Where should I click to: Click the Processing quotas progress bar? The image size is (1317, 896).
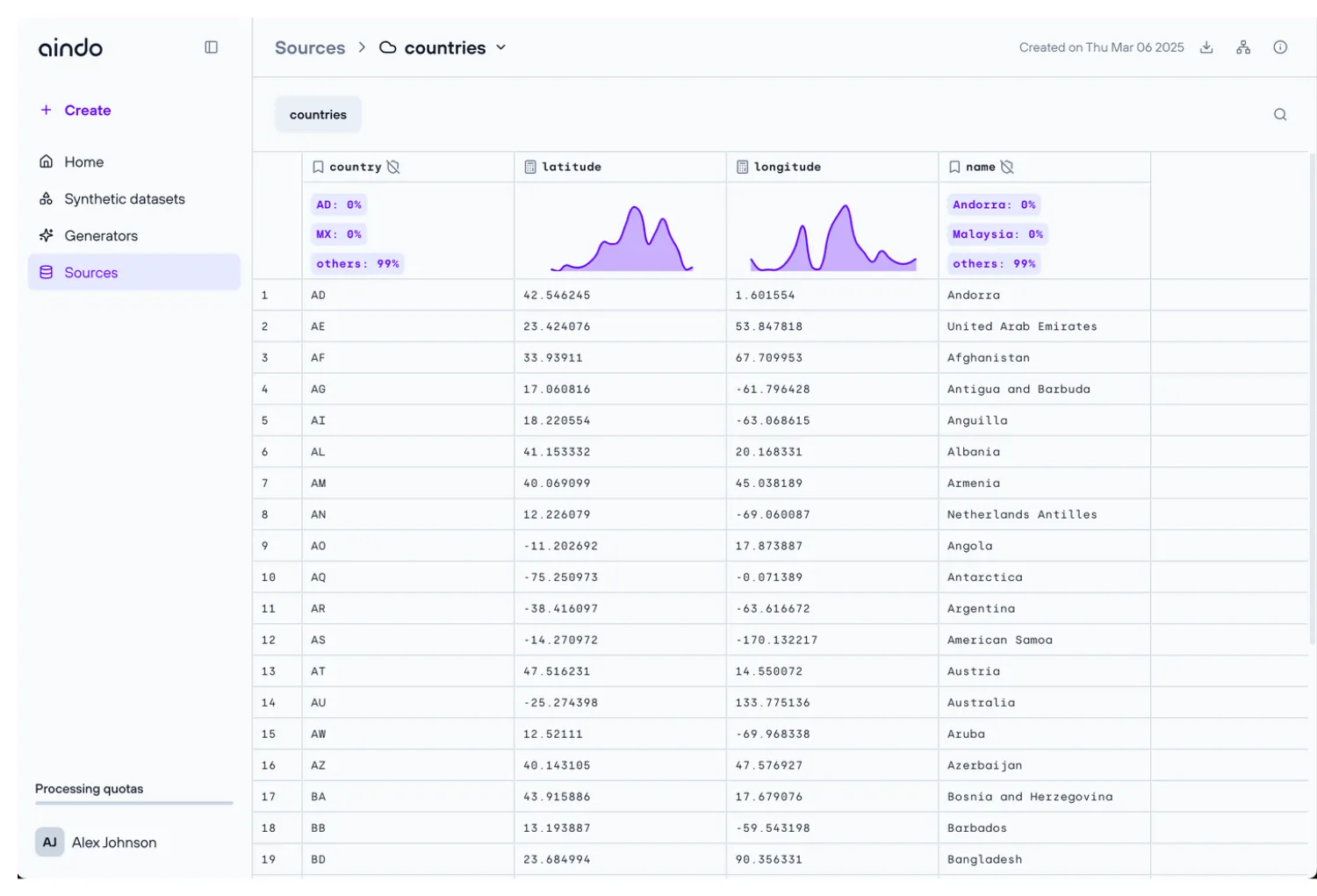point(133,803)
